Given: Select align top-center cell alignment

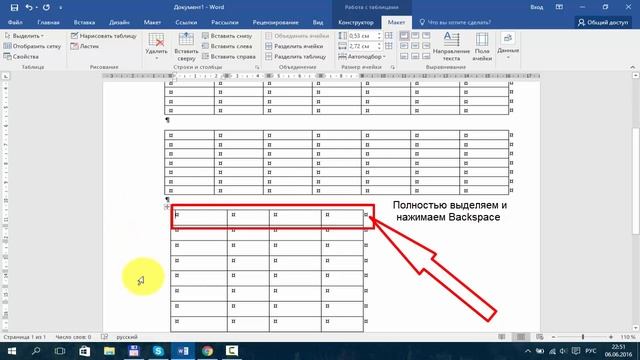Looking at the screenshot, I should [415, 36].
